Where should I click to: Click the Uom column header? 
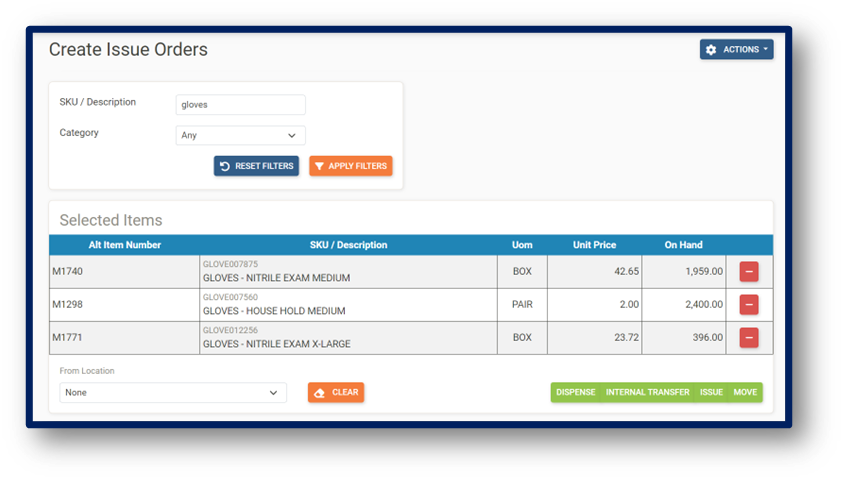pos(522,245)
